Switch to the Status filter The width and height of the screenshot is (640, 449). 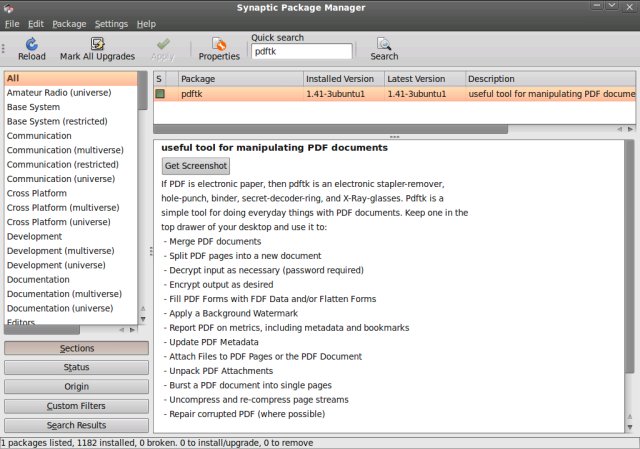[x=76, y=367]
